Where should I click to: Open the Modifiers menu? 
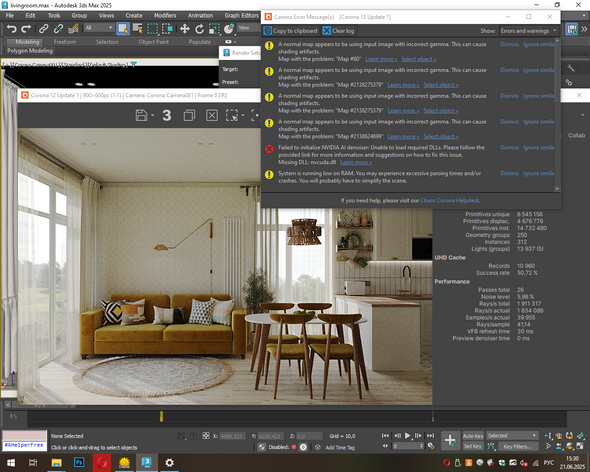tap(165, 15)
